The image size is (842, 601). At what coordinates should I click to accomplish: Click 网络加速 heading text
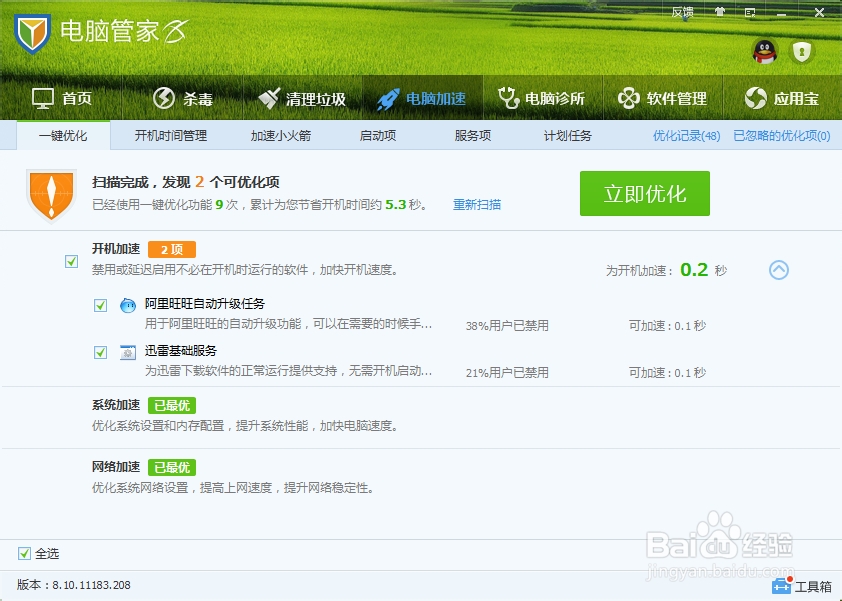[116, 467]
